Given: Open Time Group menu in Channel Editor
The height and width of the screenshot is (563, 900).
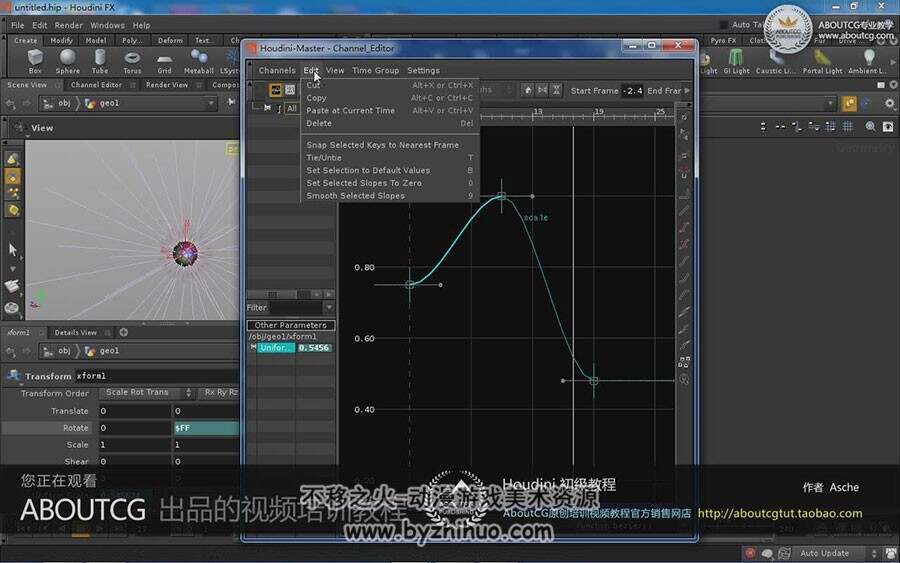Looking at the screenshot, I should 375,71.
